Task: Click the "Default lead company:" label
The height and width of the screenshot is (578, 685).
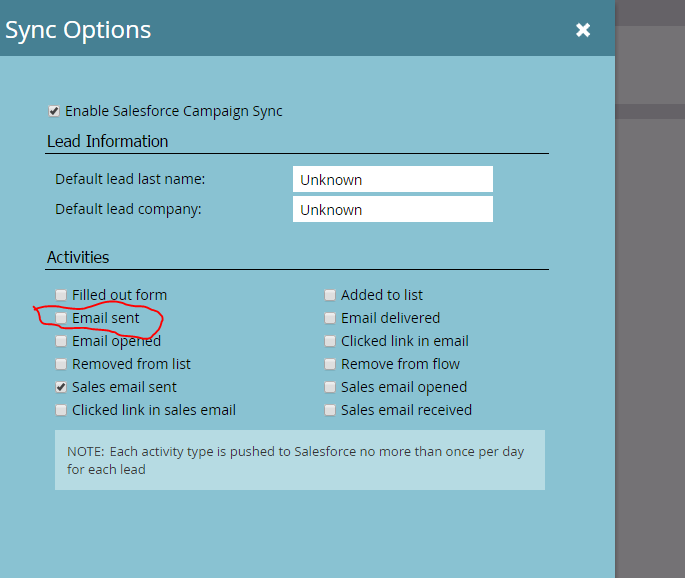Action: pyautogui.click(x=128, y=209)
